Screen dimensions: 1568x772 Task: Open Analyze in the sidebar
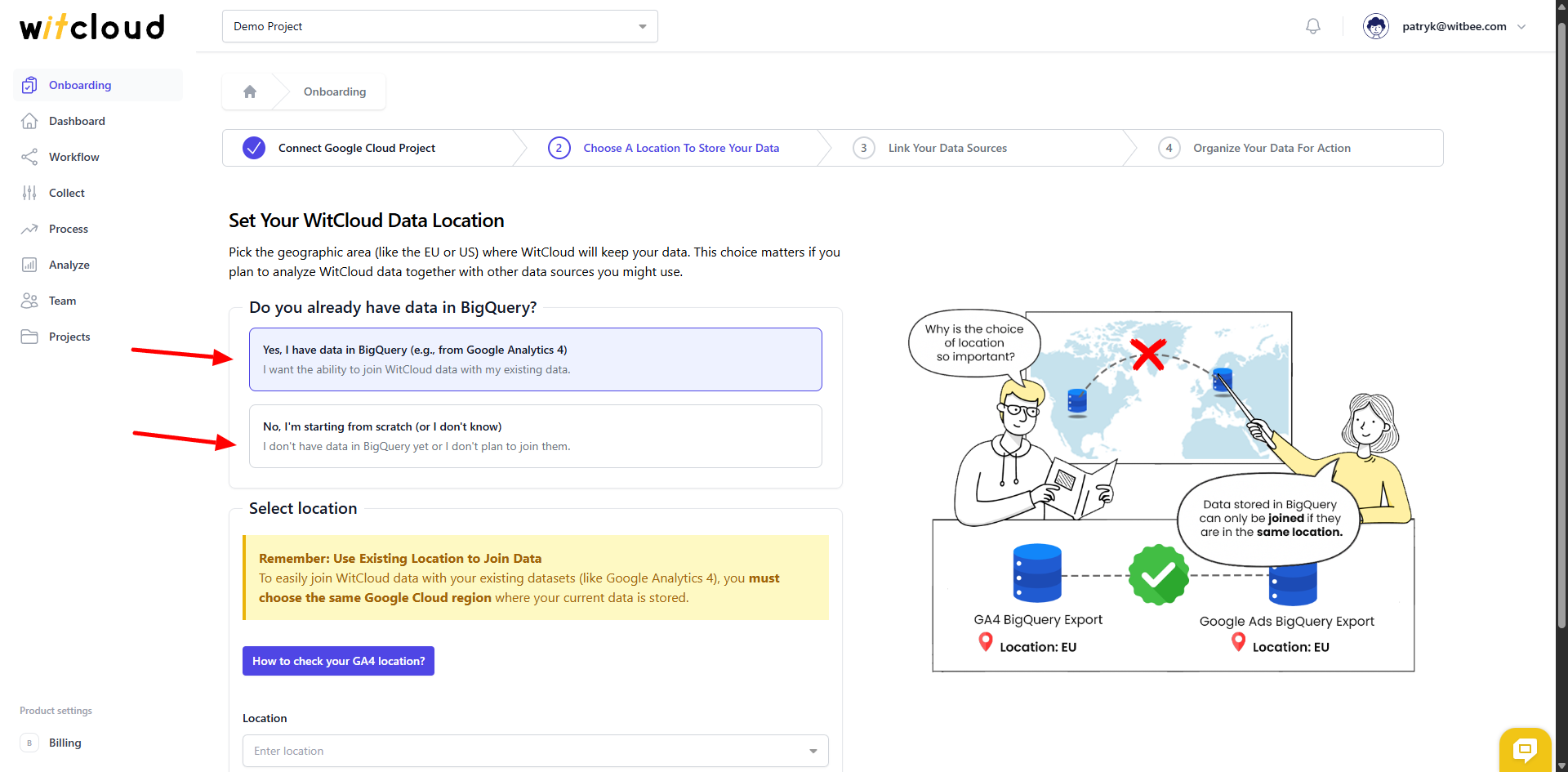(98, 265)
